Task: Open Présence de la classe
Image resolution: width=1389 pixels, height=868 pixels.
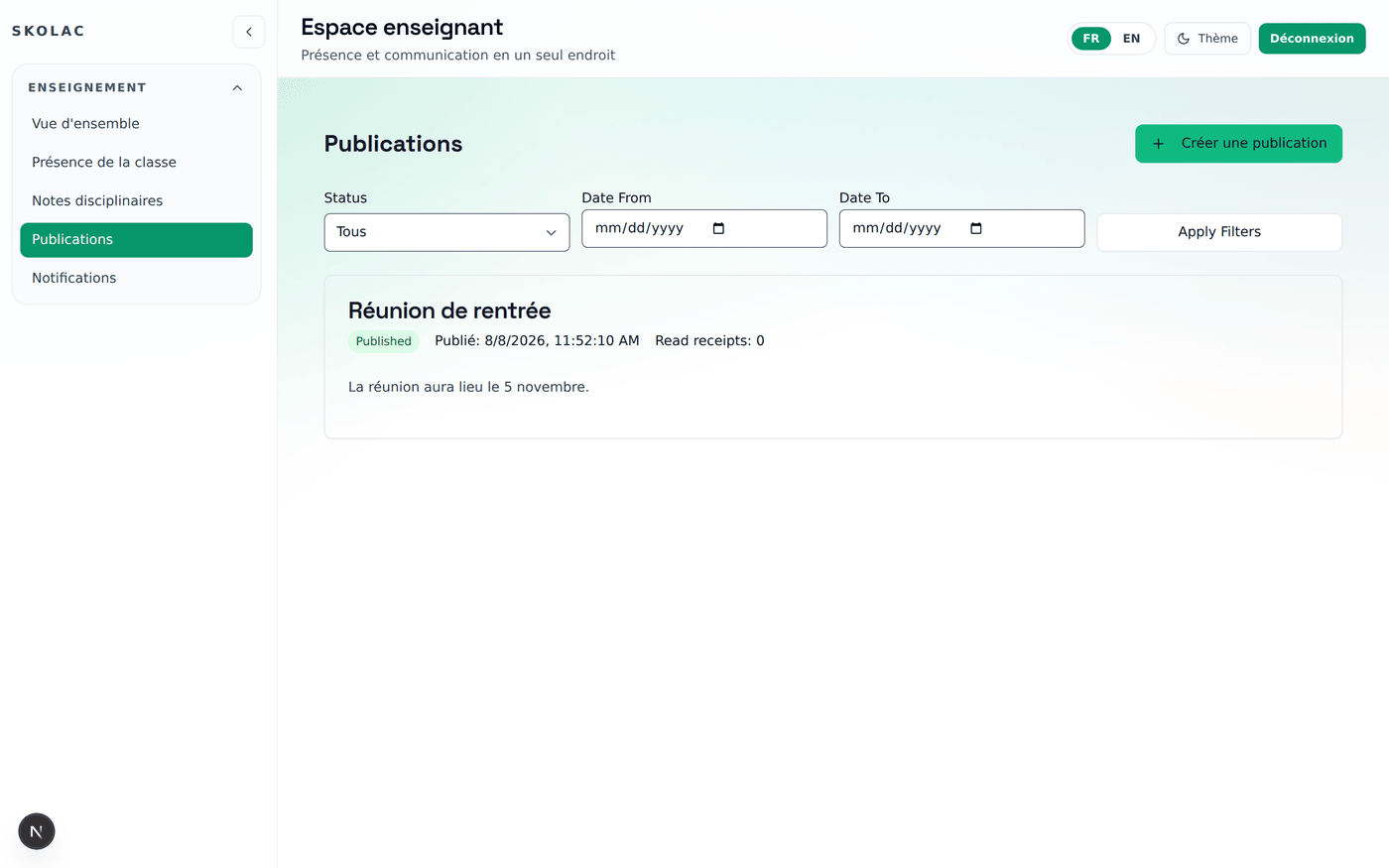Action: click(x=136, y=163)
